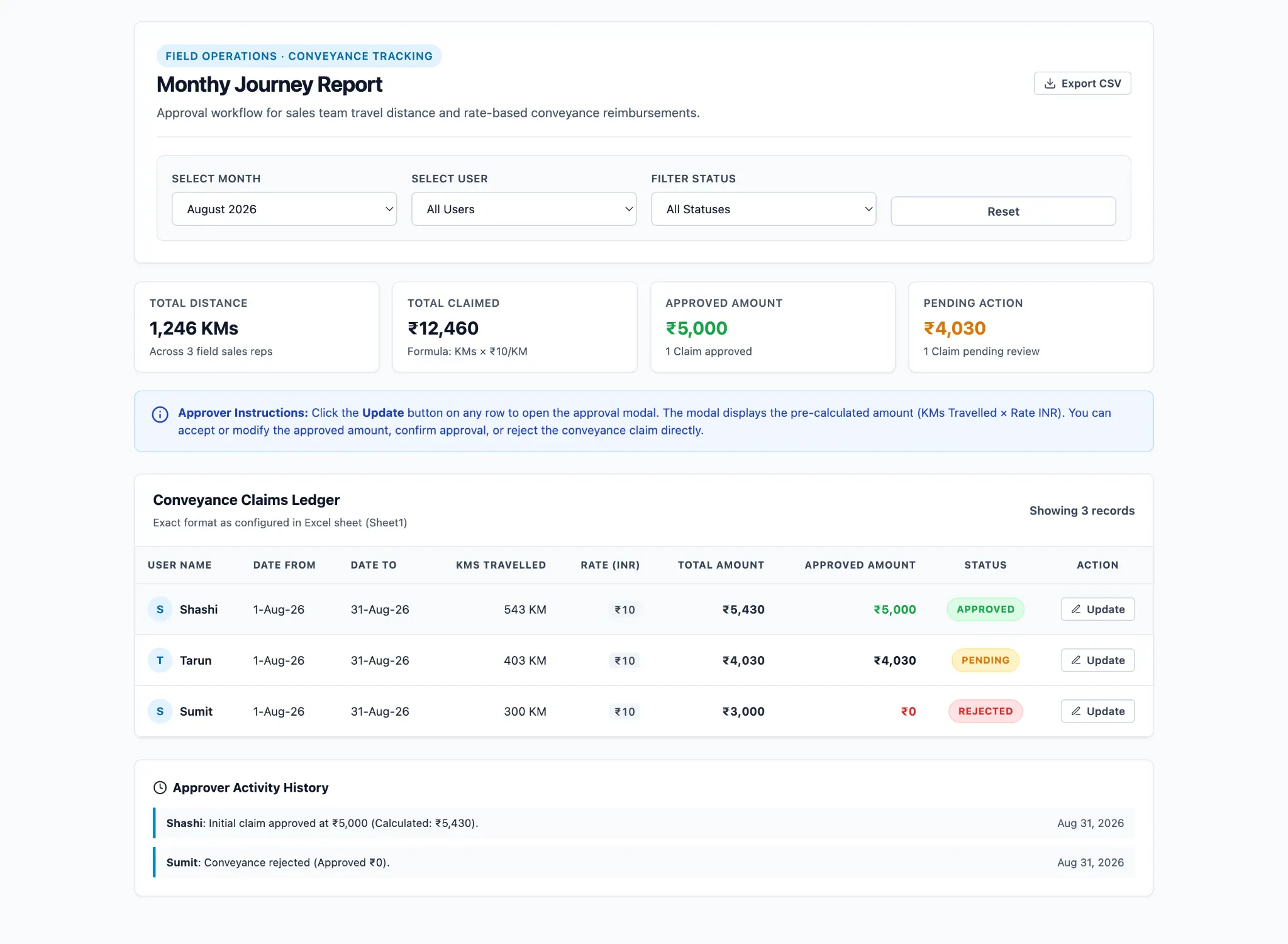This screenshot has width=1288, height=944.
Task: Click the Shashi activity history entry
Action: pyautogui.click(x=644, y=823)
